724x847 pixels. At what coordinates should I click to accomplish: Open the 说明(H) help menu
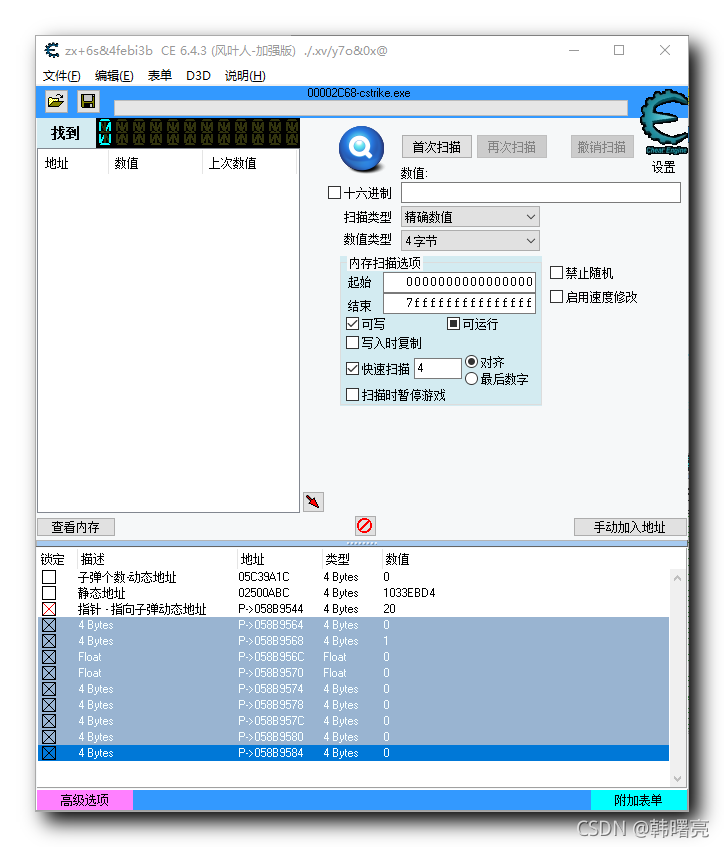click(x=245, y=76)
